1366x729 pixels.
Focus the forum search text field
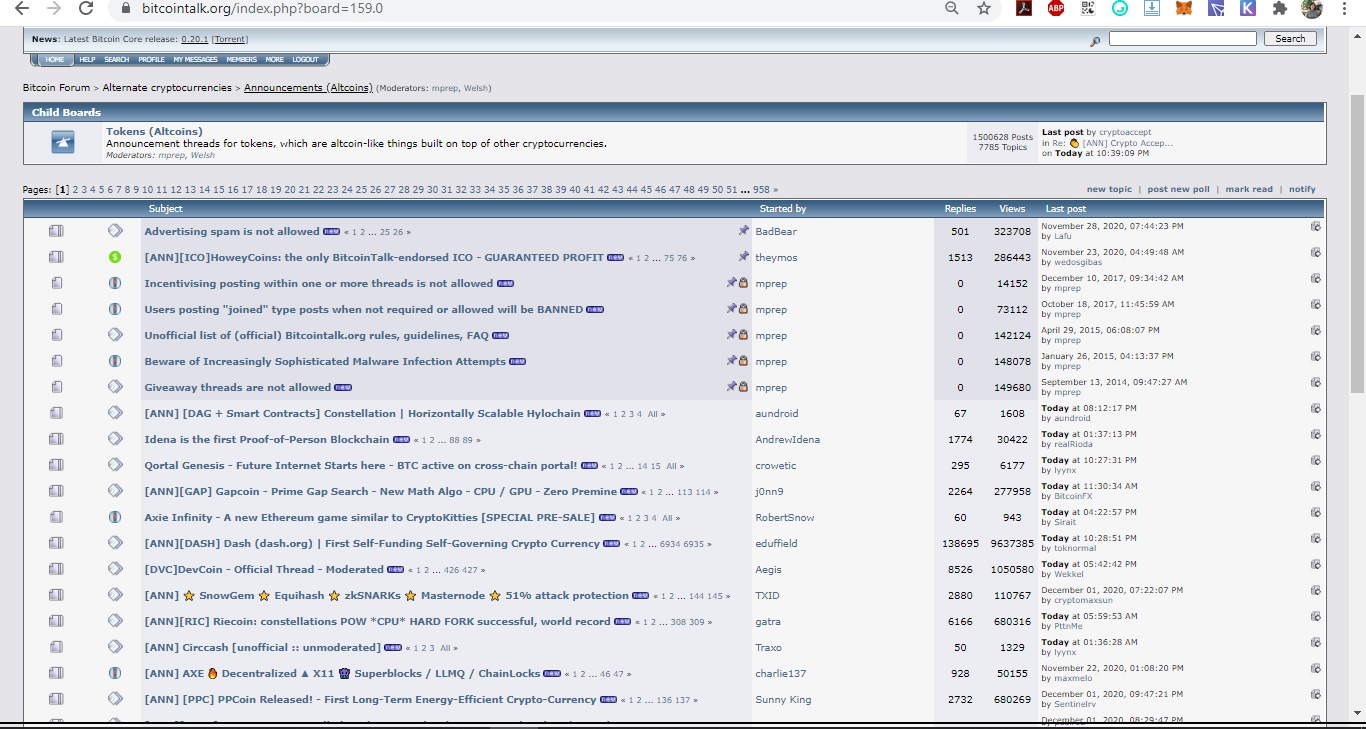click(1182, 39)
